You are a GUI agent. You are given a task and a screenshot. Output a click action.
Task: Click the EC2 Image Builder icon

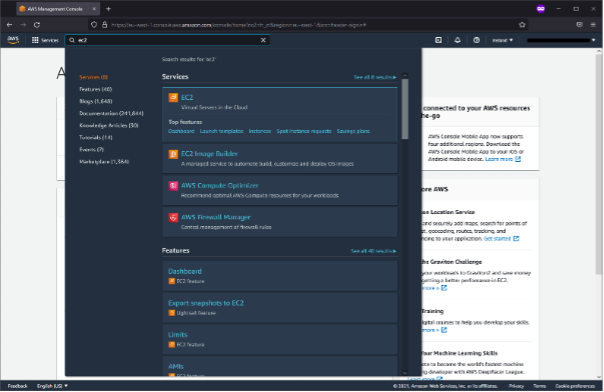click(x=173, y=154)
